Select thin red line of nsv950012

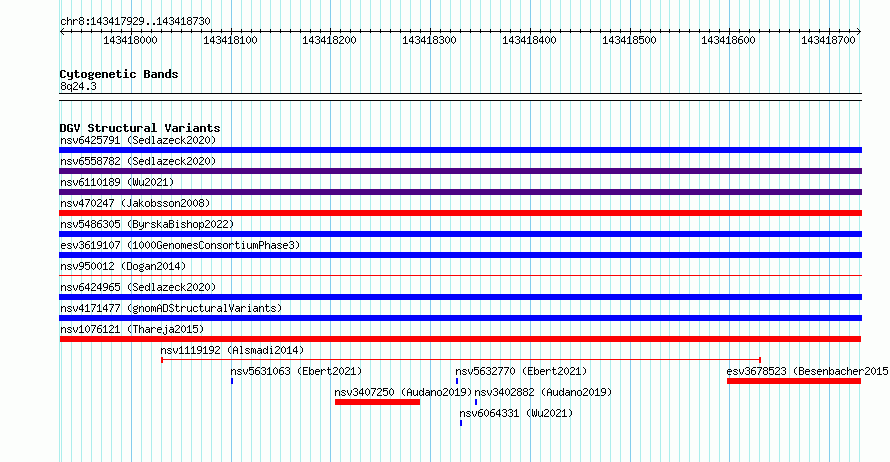click(460, 276)
